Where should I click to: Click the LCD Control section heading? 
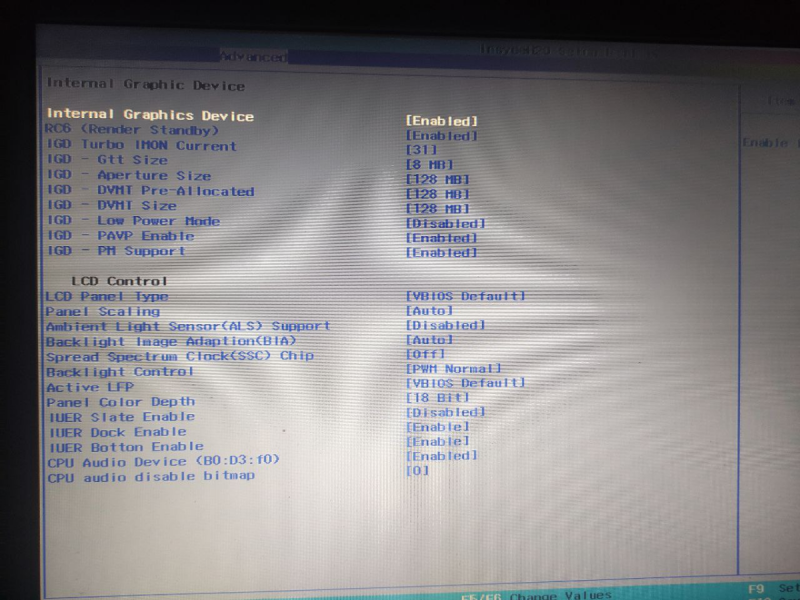coord(119,281)
